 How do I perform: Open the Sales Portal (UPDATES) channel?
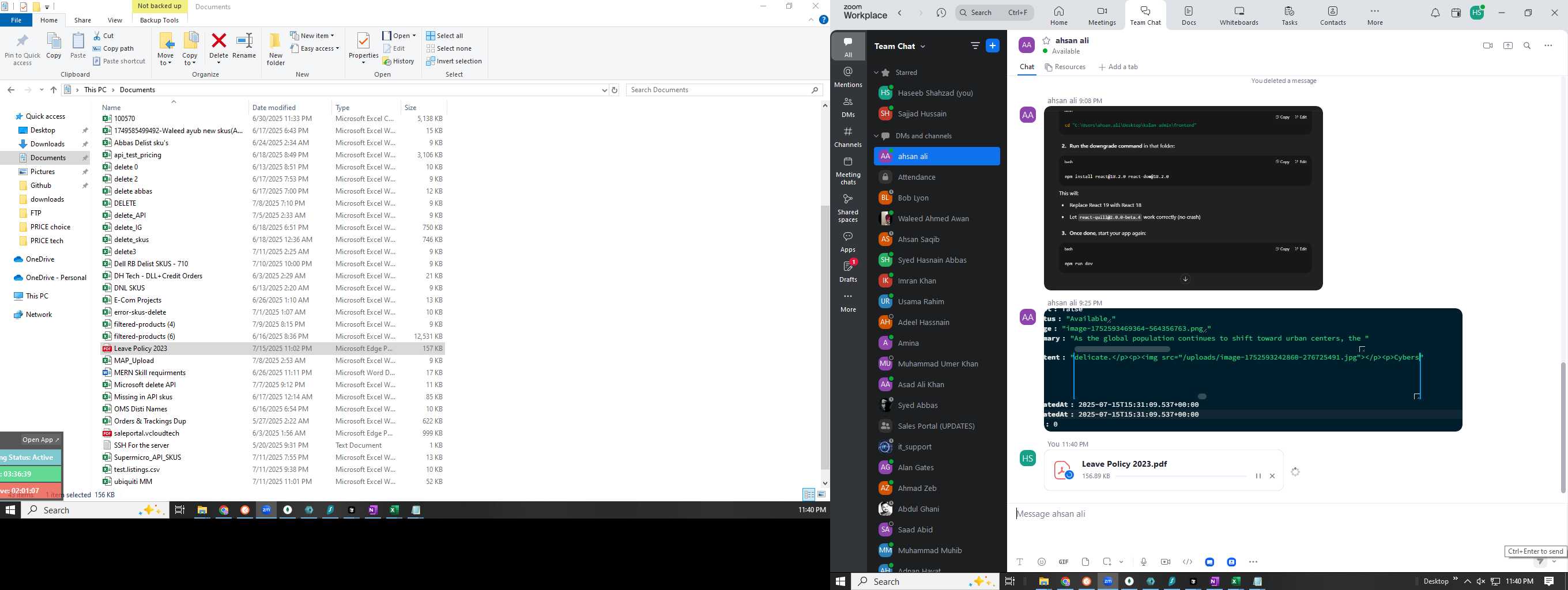click(x=936, y=426)
